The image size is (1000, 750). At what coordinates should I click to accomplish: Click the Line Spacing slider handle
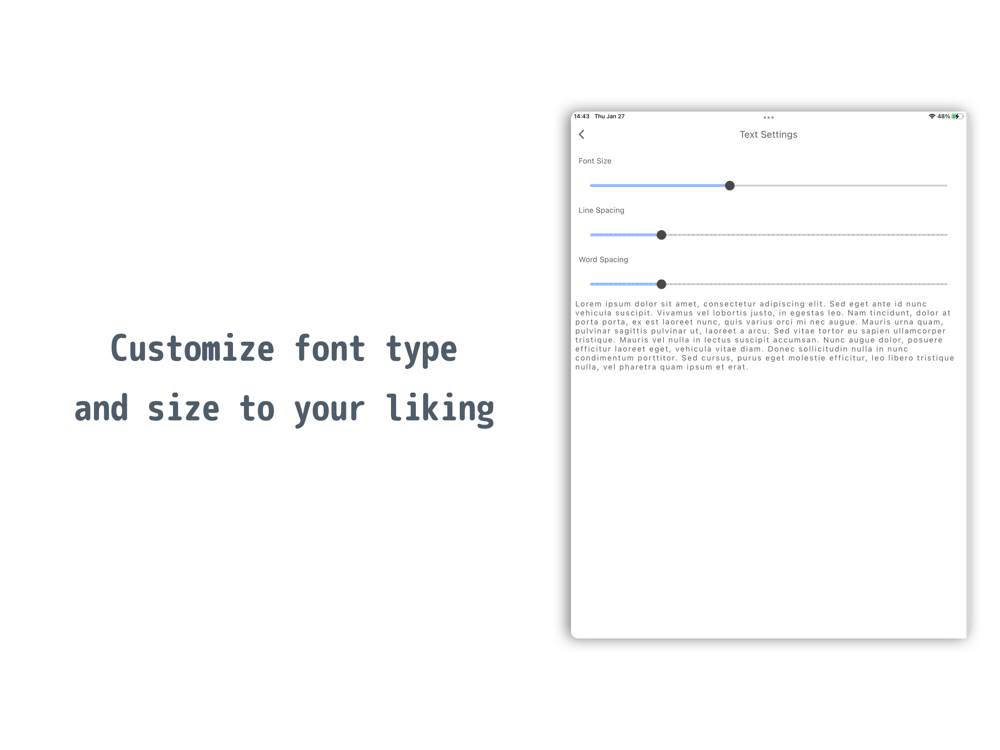(661, 235)
